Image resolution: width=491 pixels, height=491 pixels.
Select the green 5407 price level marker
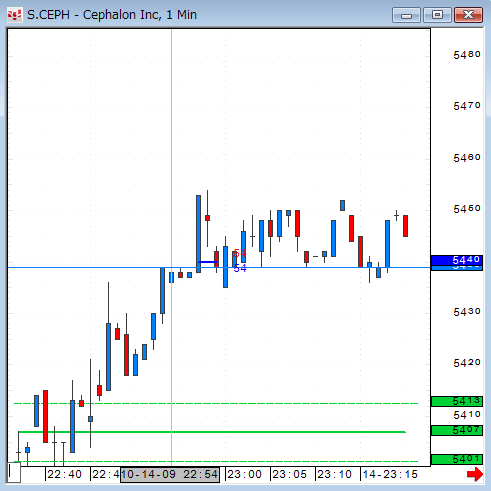(457, 430)
